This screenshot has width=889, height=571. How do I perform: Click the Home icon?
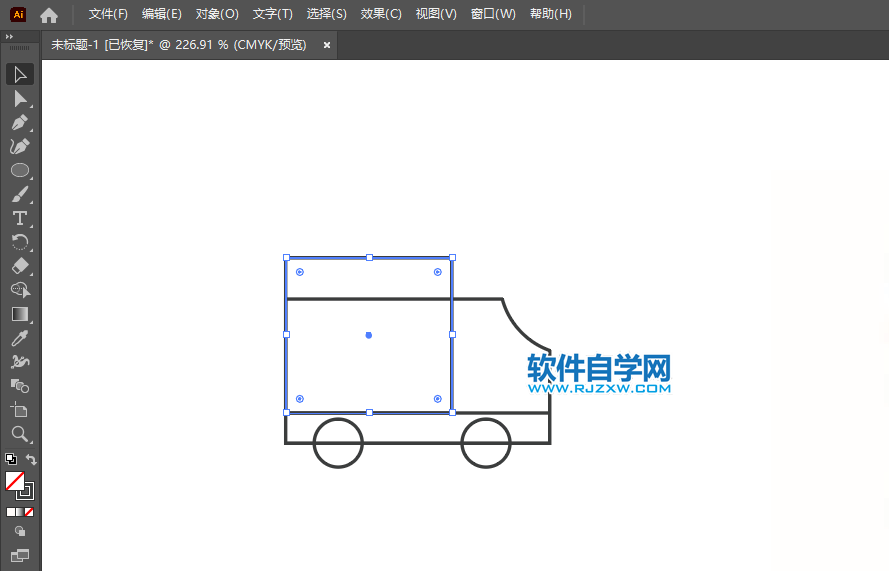49,15
